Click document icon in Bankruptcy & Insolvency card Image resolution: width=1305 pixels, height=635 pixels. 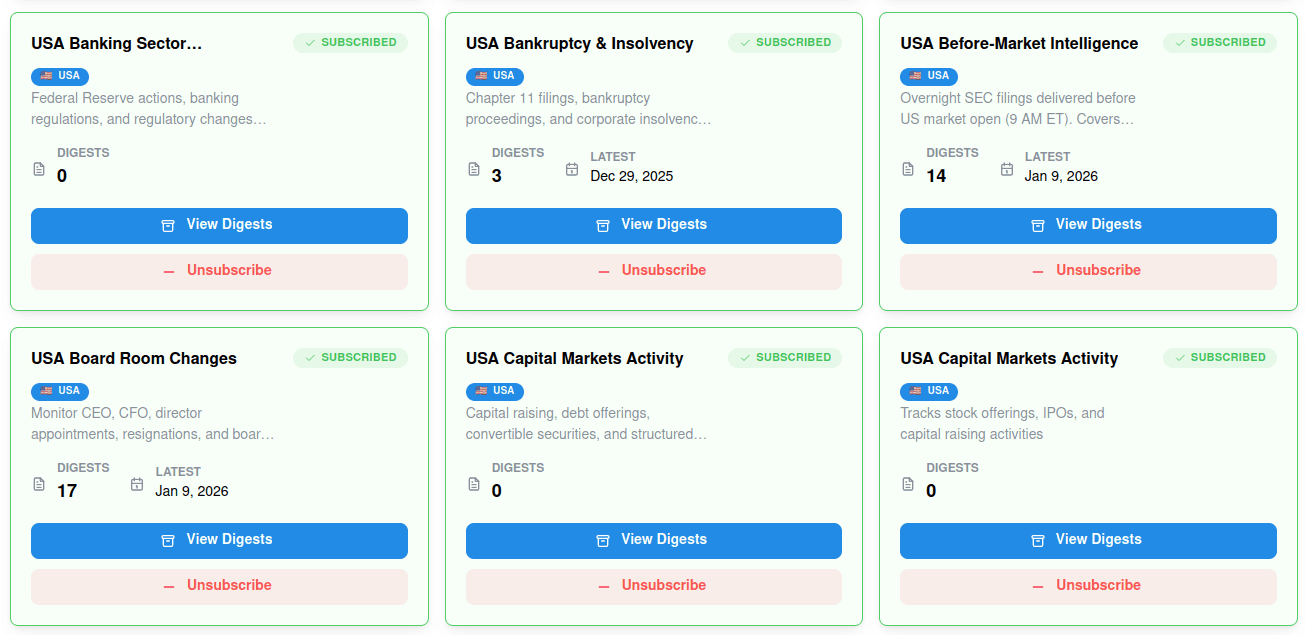click(x=474, y=169)
